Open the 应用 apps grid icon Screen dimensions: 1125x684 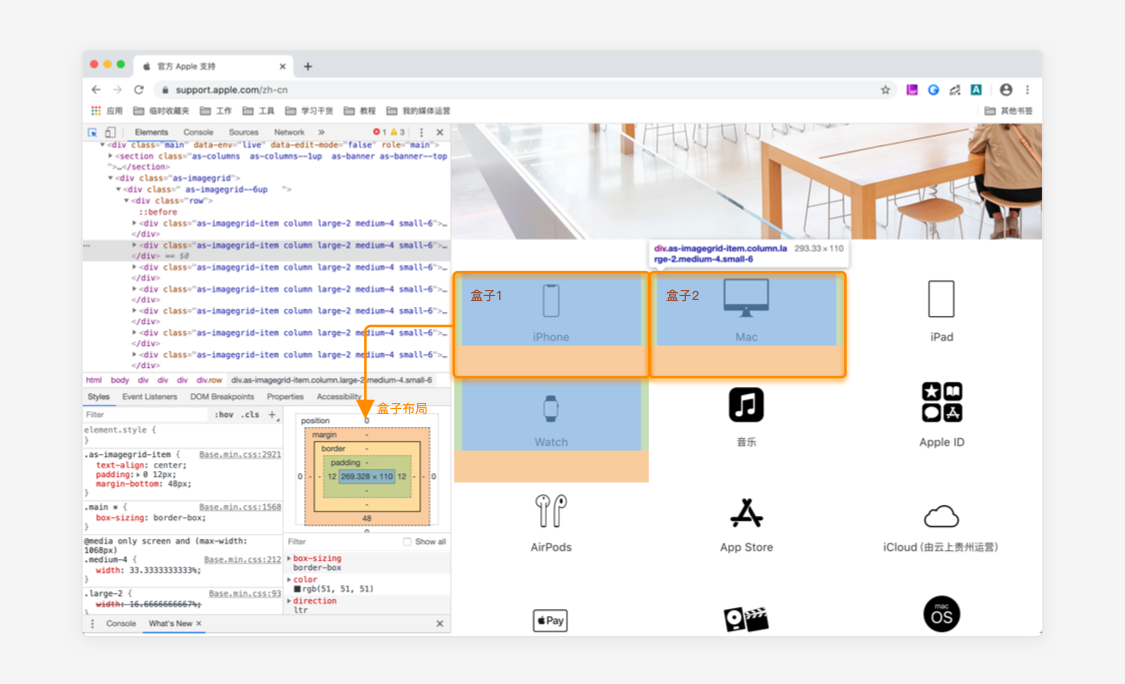(96, 111)
